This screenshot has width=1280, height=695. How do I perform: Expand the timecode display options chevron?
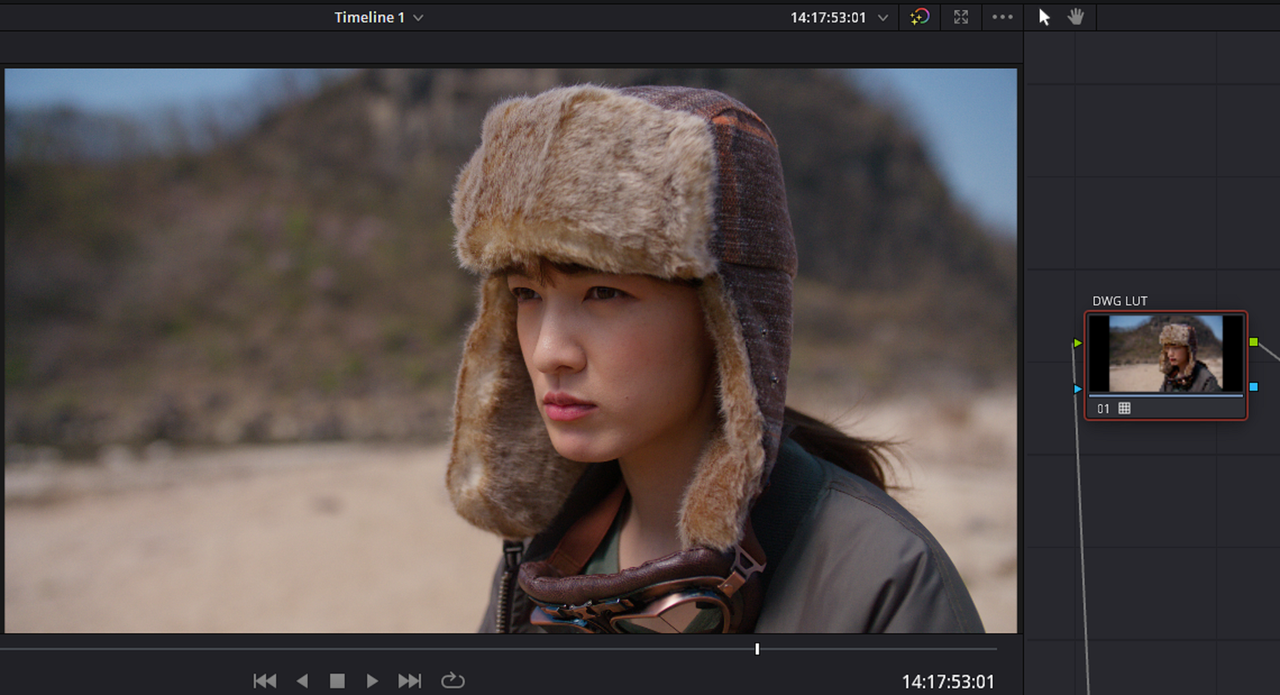[883, 18]
